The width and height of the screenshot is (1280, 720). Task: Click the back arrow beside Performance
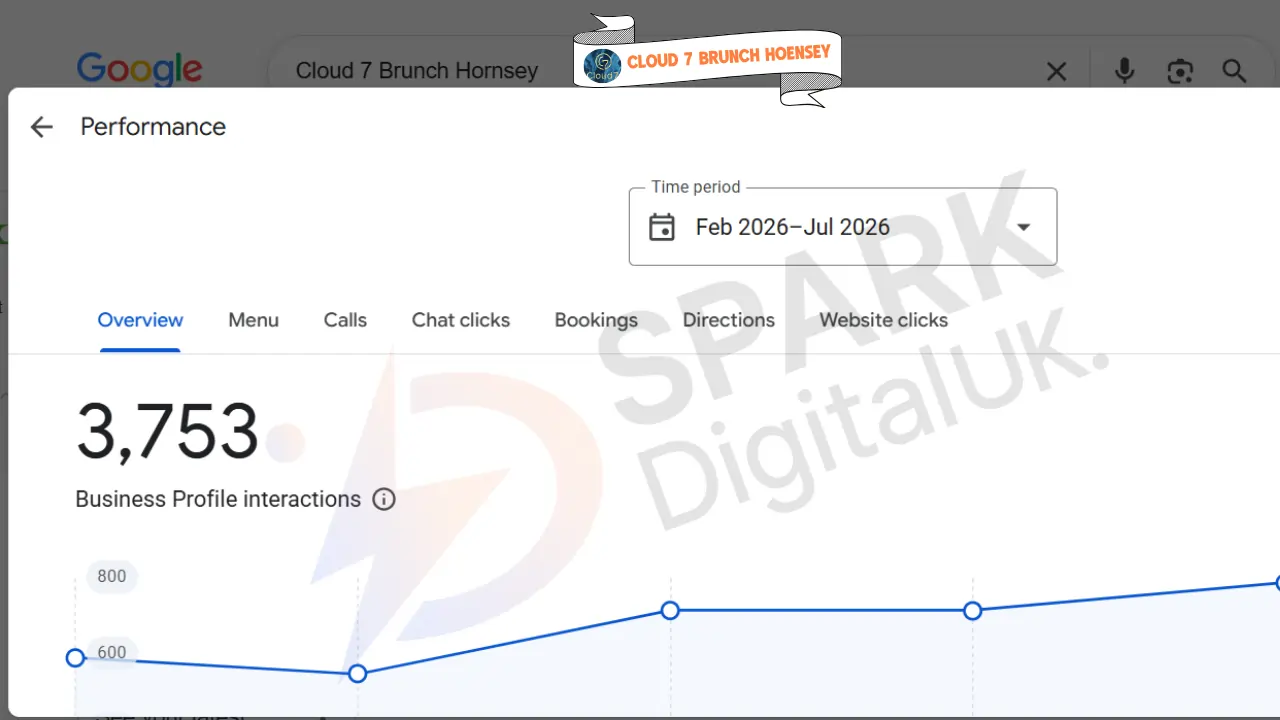pyautogui.click(x=41, y=127)
